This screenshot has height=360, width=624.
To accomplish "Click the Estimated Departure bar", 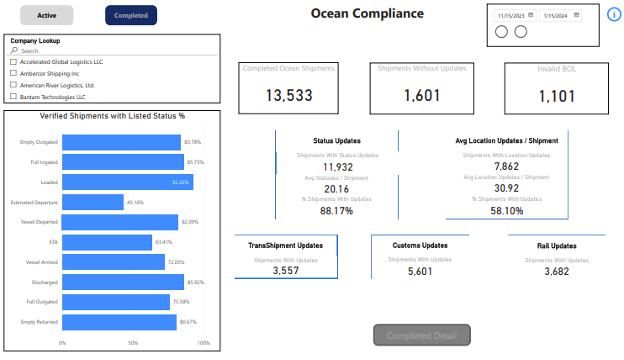I will [93, 202].
